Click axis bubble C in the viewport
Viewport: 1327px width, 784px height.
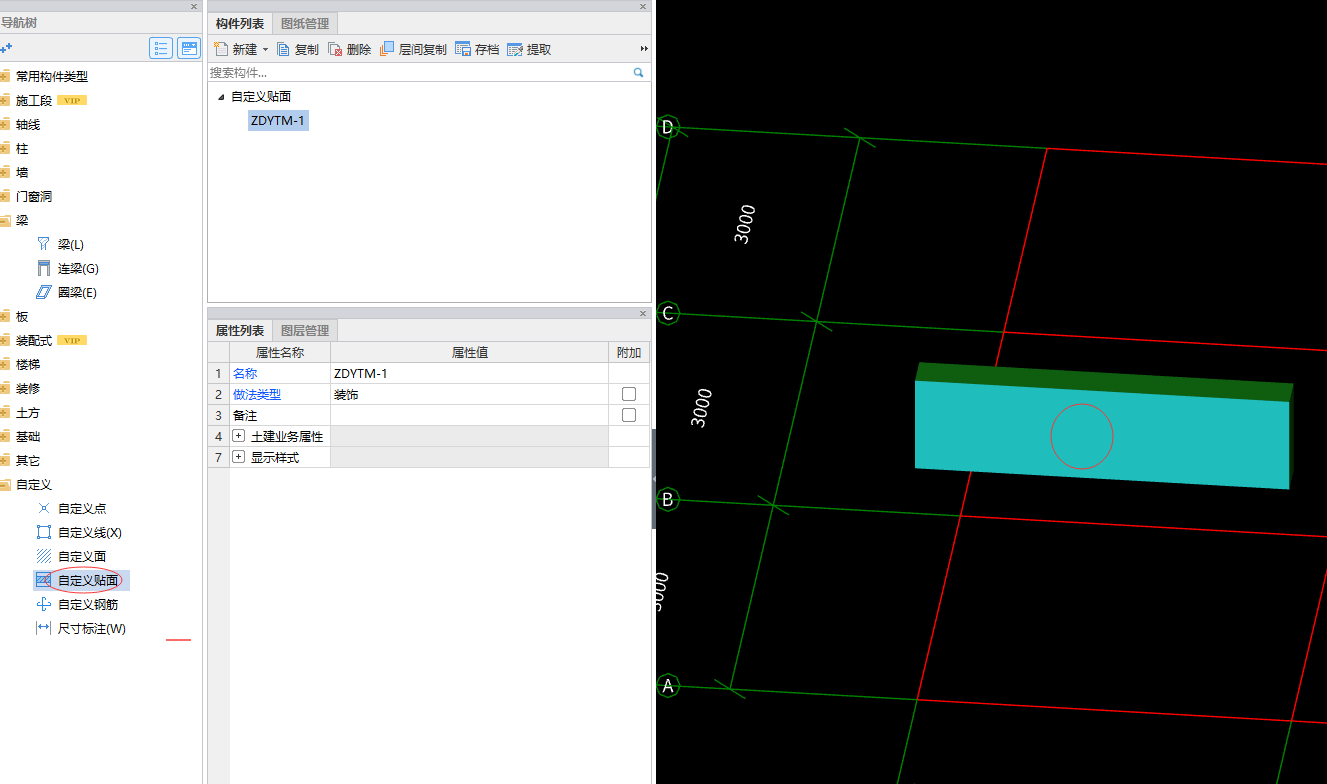coord(668,313)
